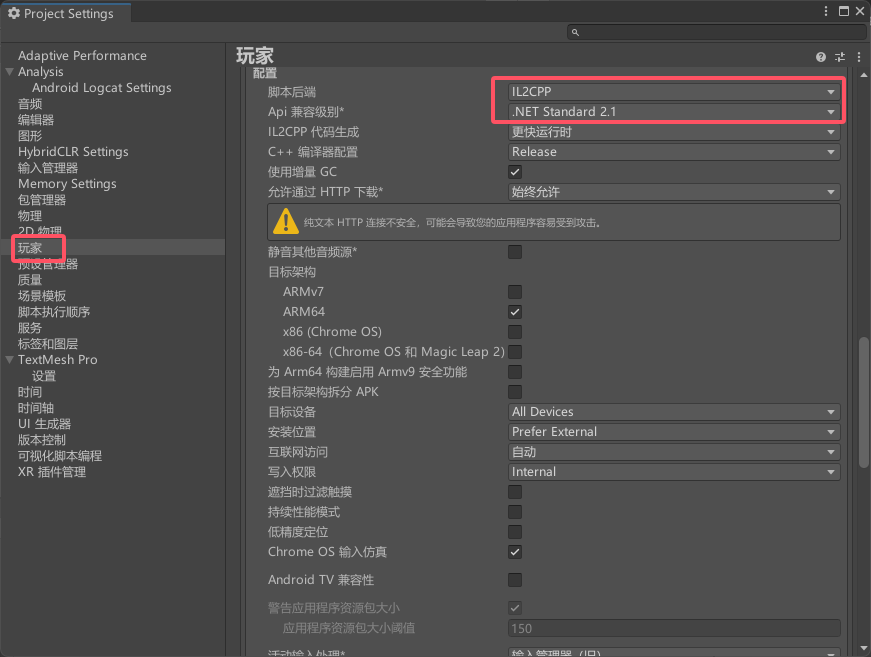Enable the ARMv7 target architecture checkbox

tap(515, 292)
